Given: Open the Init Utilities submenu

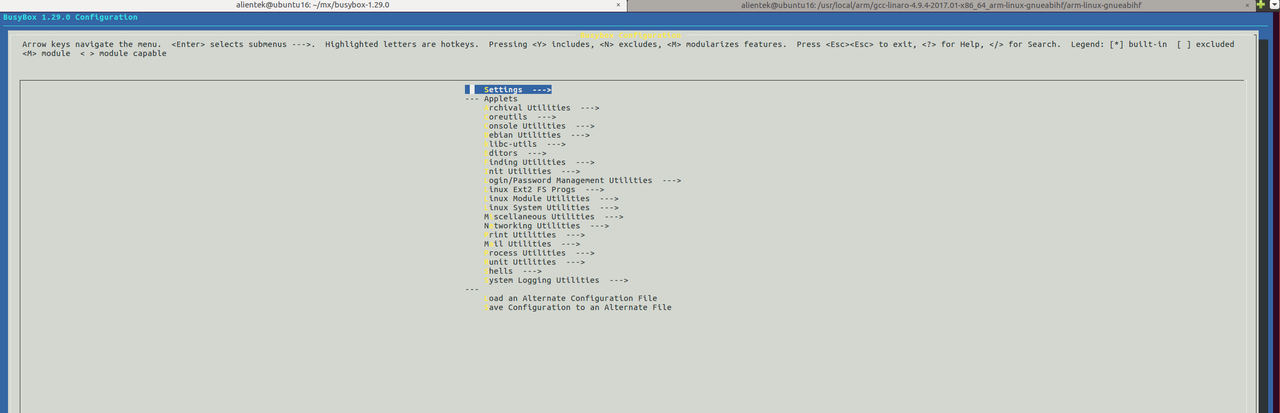Looking at the screenshot, I should (532, 171).
